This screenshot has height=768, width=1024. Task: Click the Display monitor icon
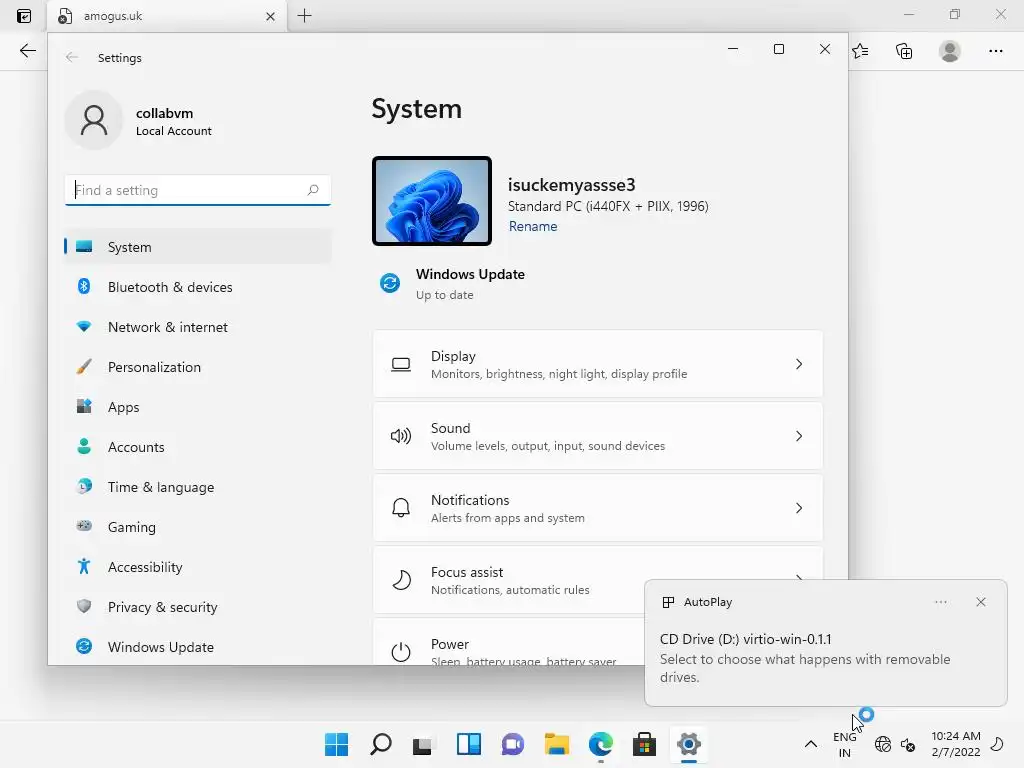[401, 364]
